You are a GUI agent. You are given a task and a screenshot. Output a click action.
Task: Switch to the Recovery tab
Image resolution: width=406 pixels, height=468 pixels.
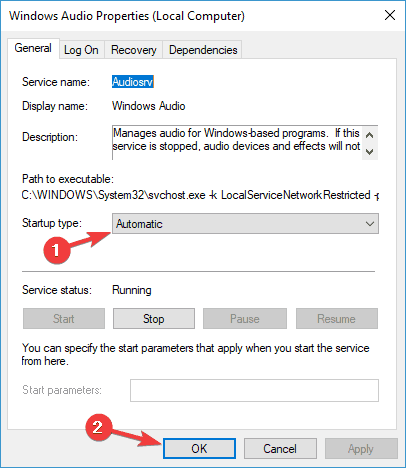[x=133, y=50]
